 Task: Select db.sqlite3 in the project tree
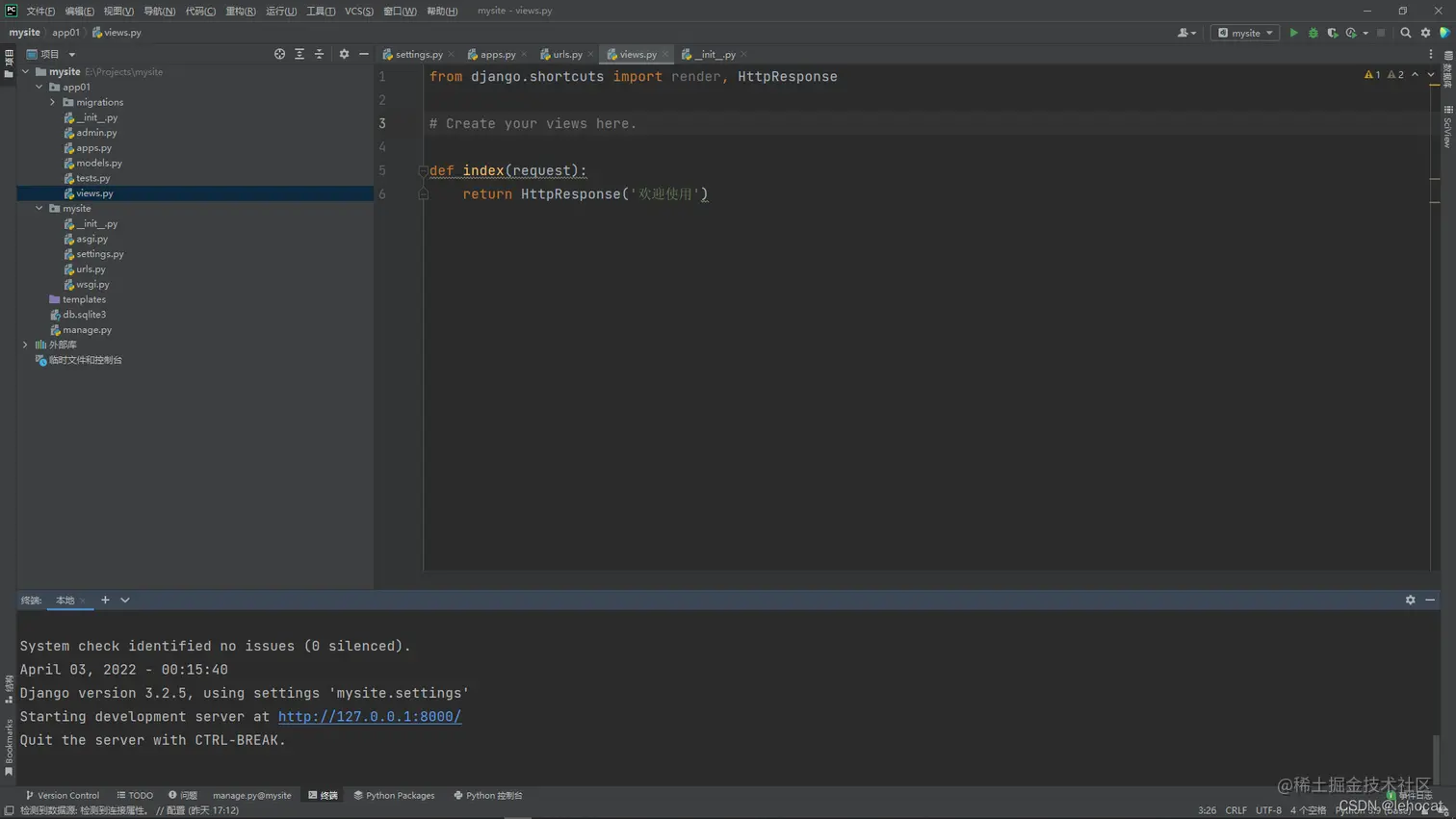pos(84,314)
